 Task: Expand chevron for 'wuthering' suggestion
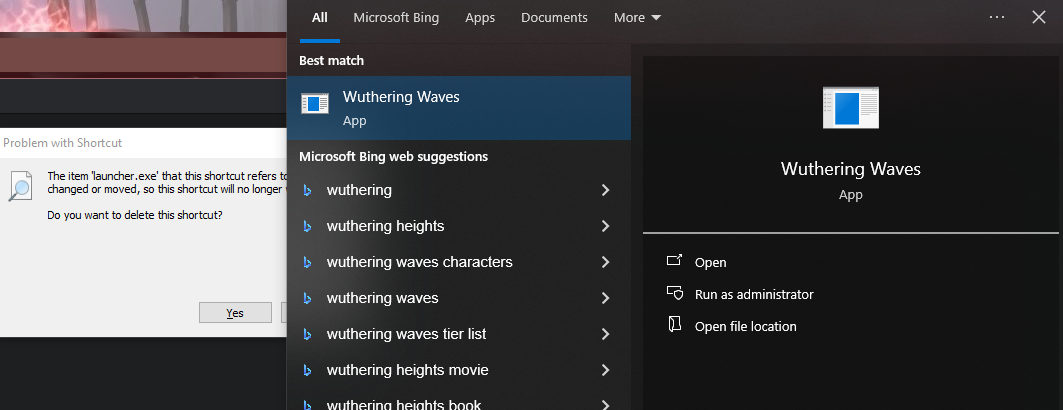coord(605,190)
